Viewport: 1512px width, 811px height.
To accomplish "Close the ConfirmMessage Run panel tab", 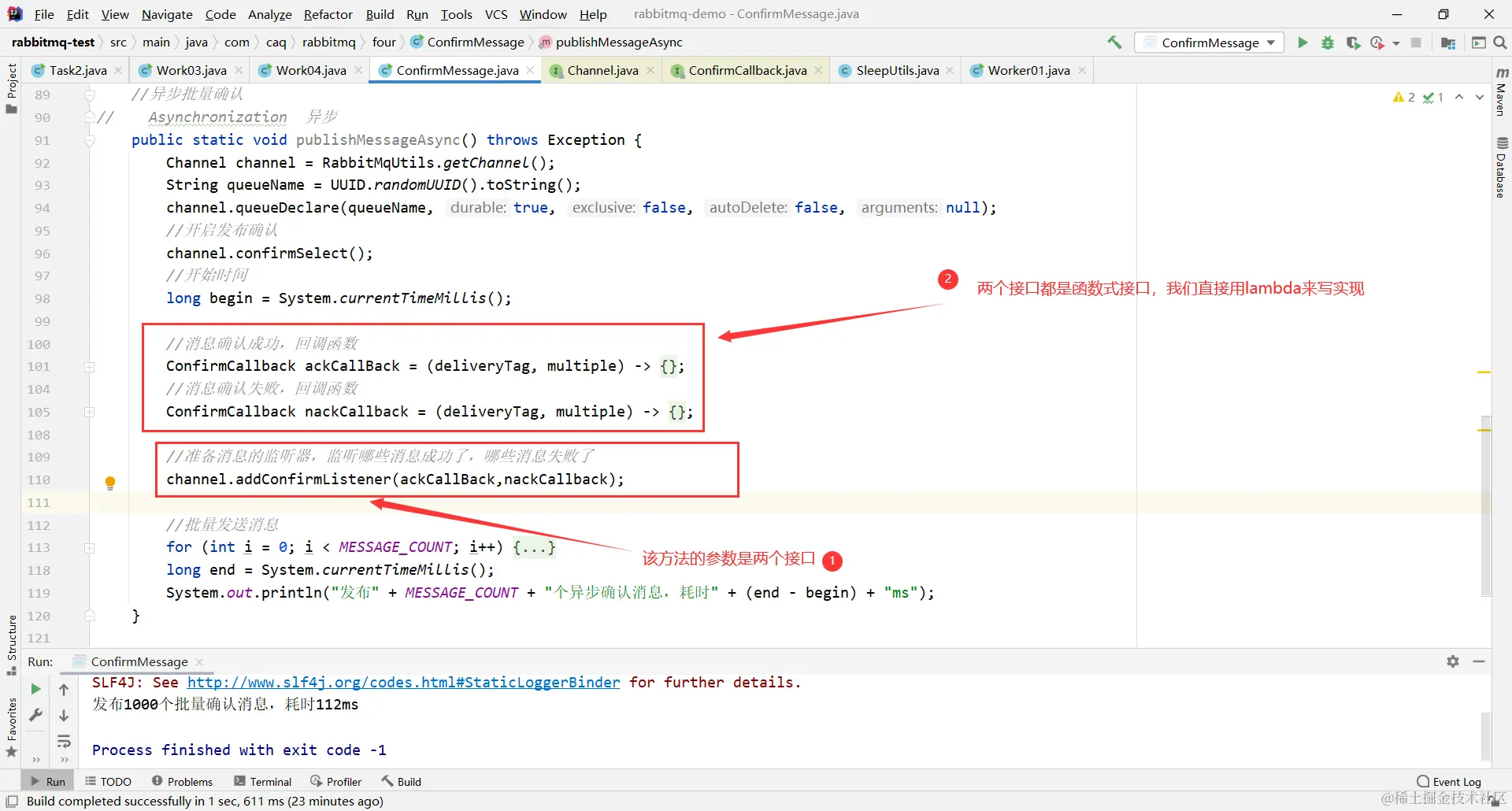I will click(199, 661).
